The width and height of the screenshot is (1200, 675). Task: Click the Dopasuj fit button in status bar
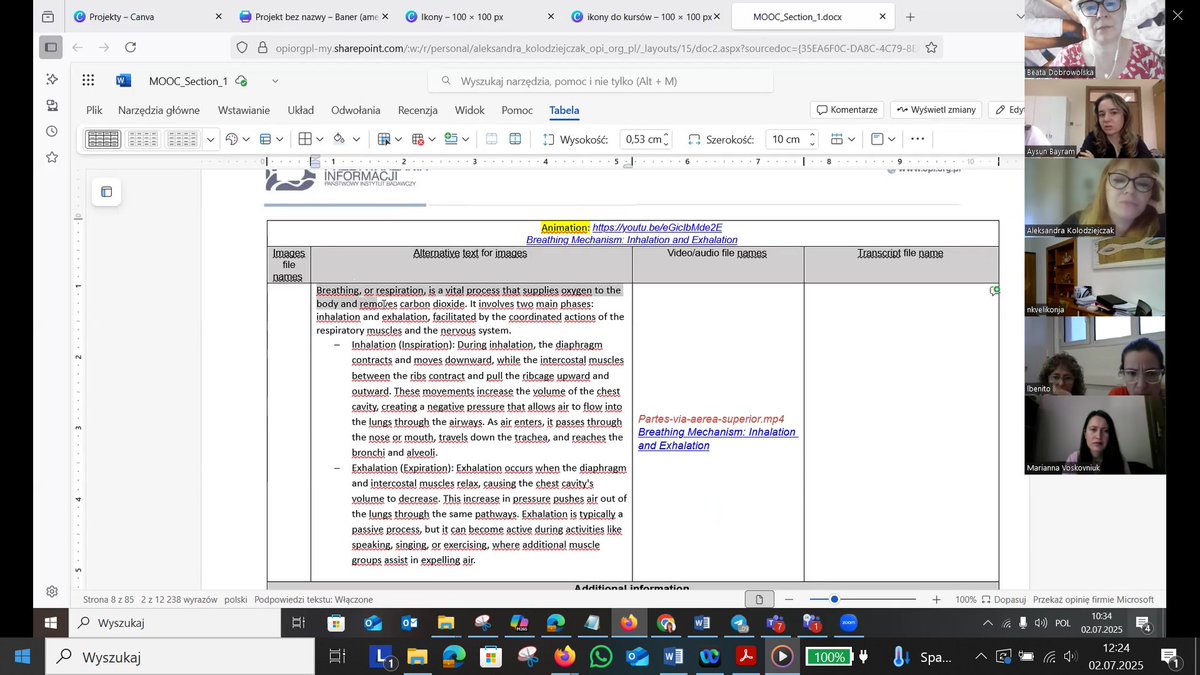[x=1004, y=600]
